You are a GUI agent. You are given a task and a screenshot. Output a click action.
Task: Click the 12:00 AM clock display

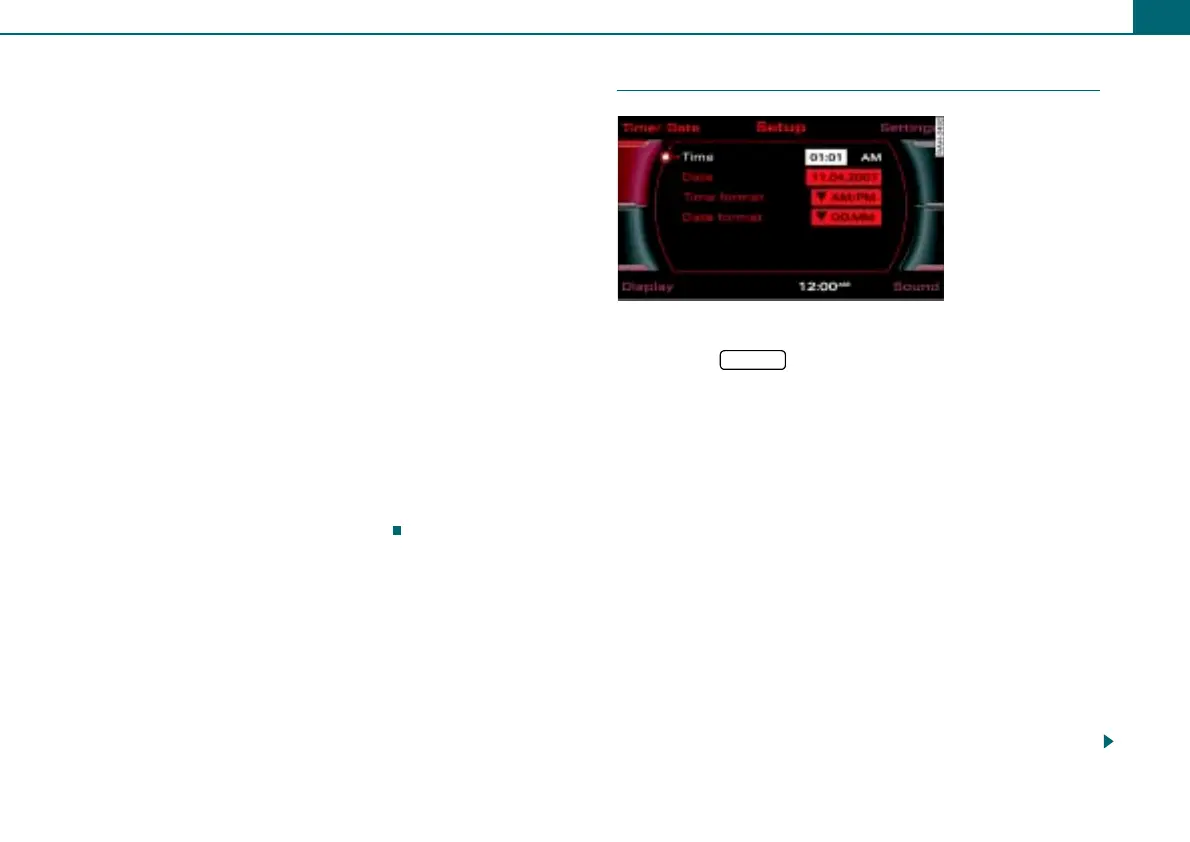[824, 286]
